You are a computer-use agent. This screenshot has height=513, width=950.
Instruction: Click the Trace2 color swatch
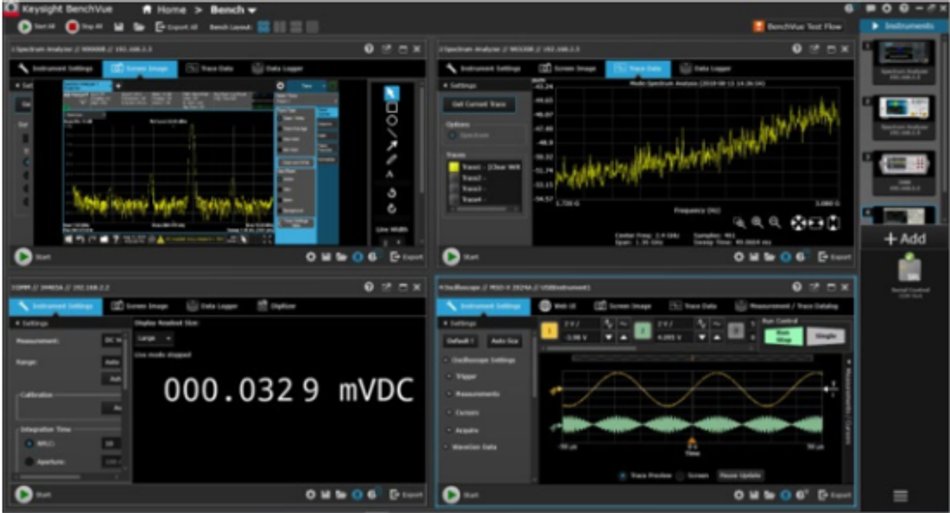(454, 178)
